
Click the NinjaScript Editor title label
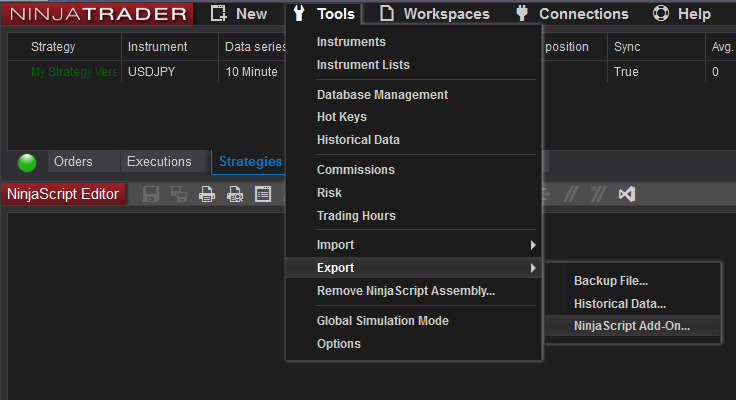pos(63,194)
